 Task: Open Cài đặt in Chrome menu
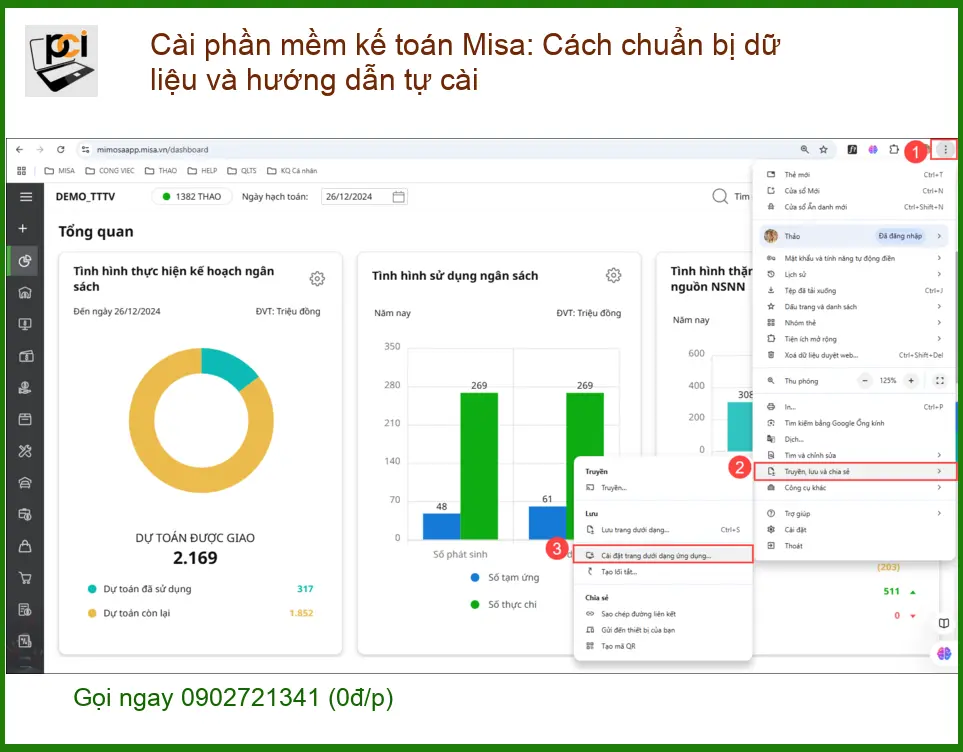coord(854,530)
